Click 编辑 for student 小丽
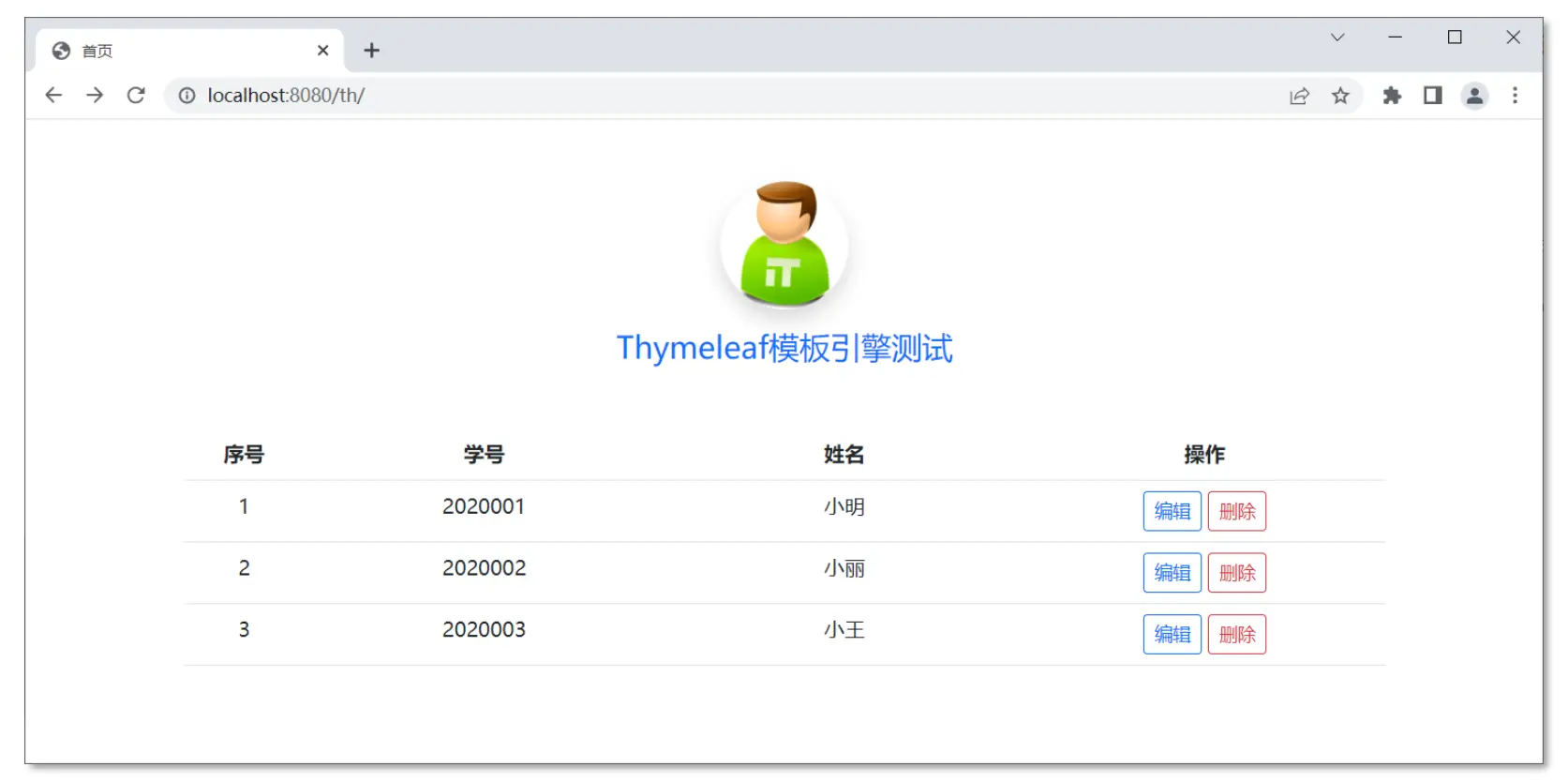The image size is (1568, 782). click(1172, 573)
